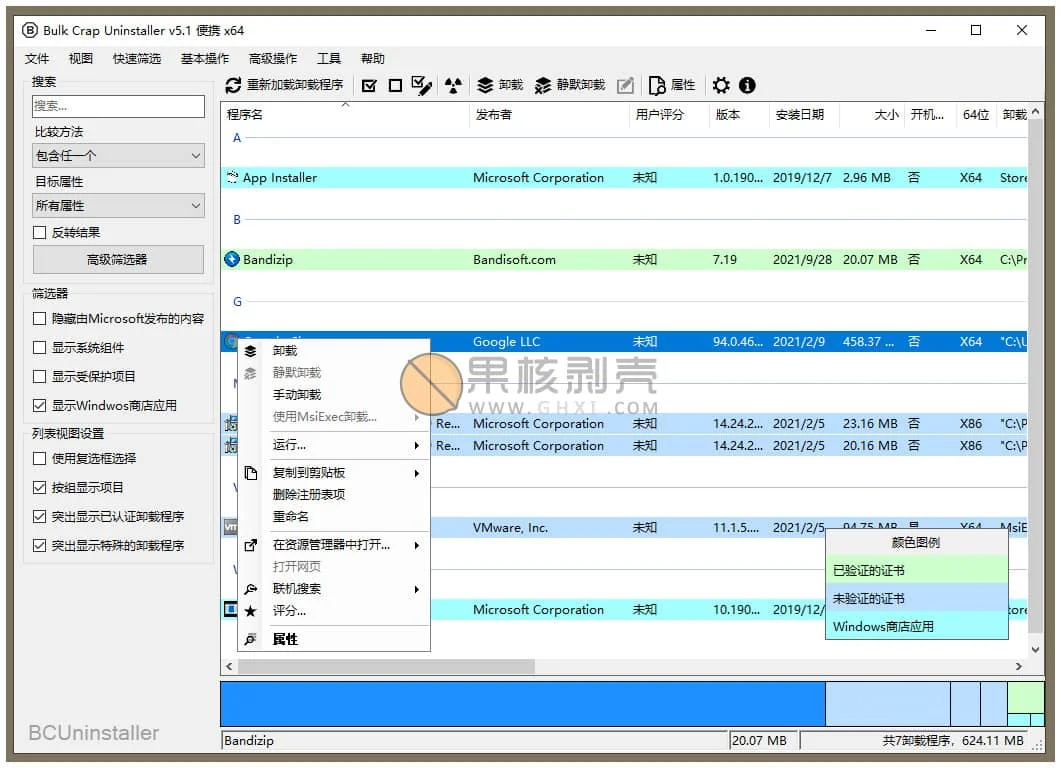
Task: Enable 使用复选框选择 setting
Action: 39,459
